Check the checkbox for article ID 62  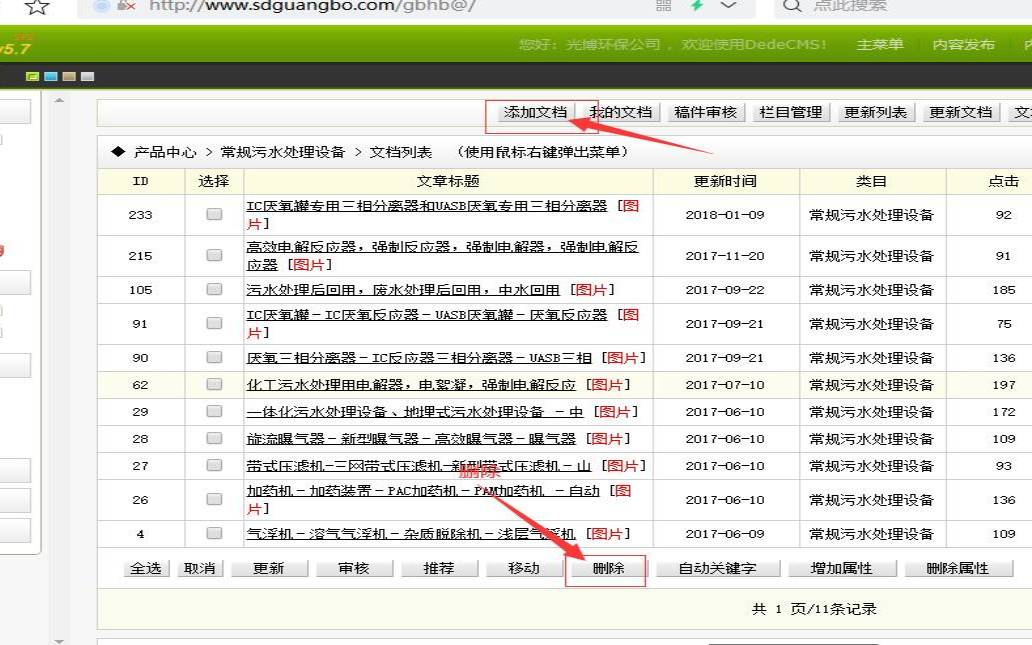[x=215, y=384]
